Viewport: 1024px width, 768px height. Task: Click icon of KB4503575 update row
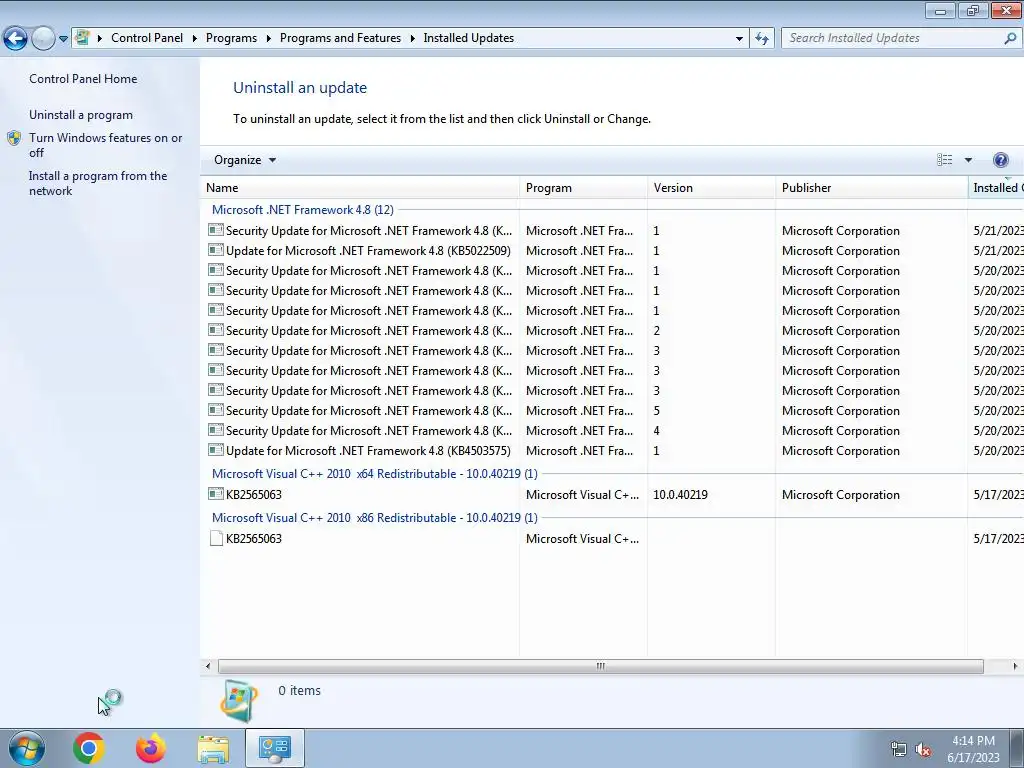216,450
